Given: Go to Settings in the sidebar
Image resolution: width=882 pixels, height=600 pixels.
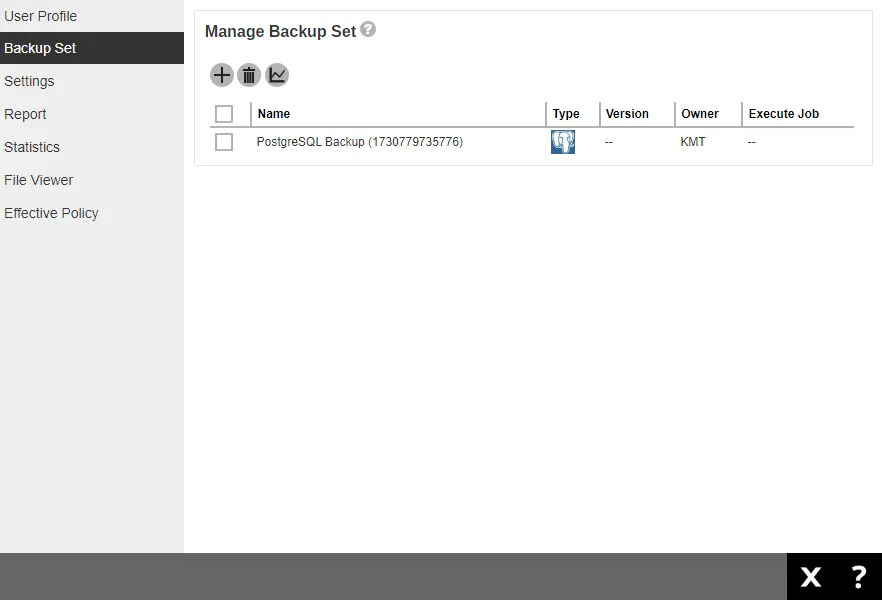Looking at the screenshot, I should coord(30,81).
